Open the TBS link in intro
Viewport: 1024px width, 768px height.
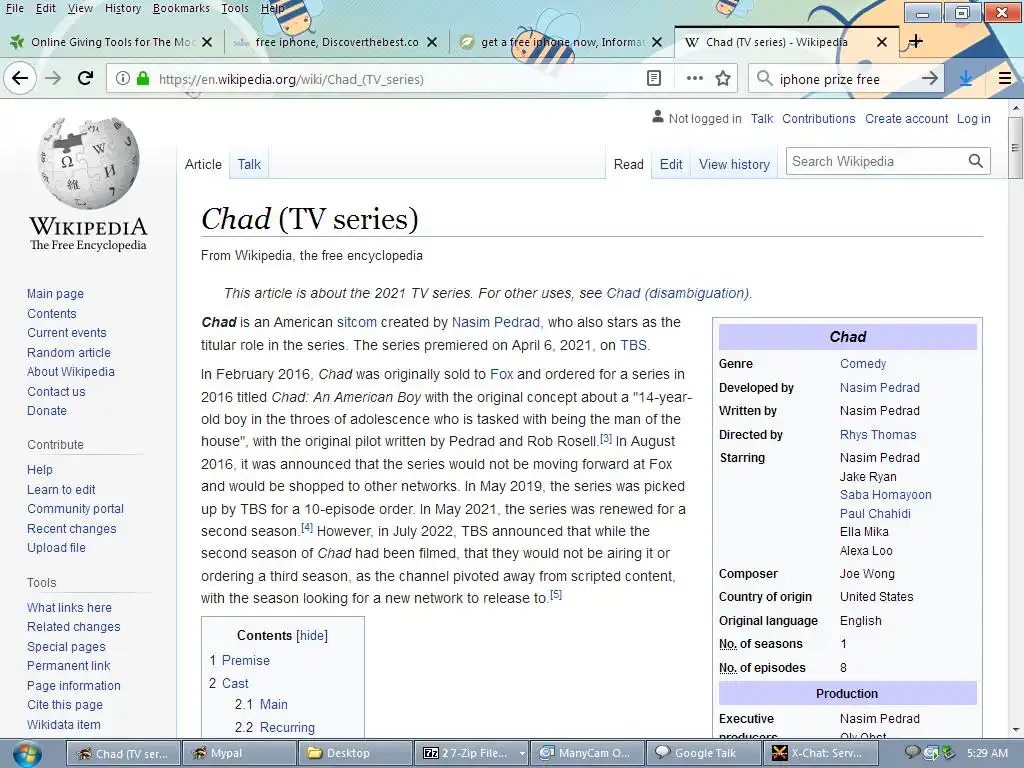coord(633,345)
